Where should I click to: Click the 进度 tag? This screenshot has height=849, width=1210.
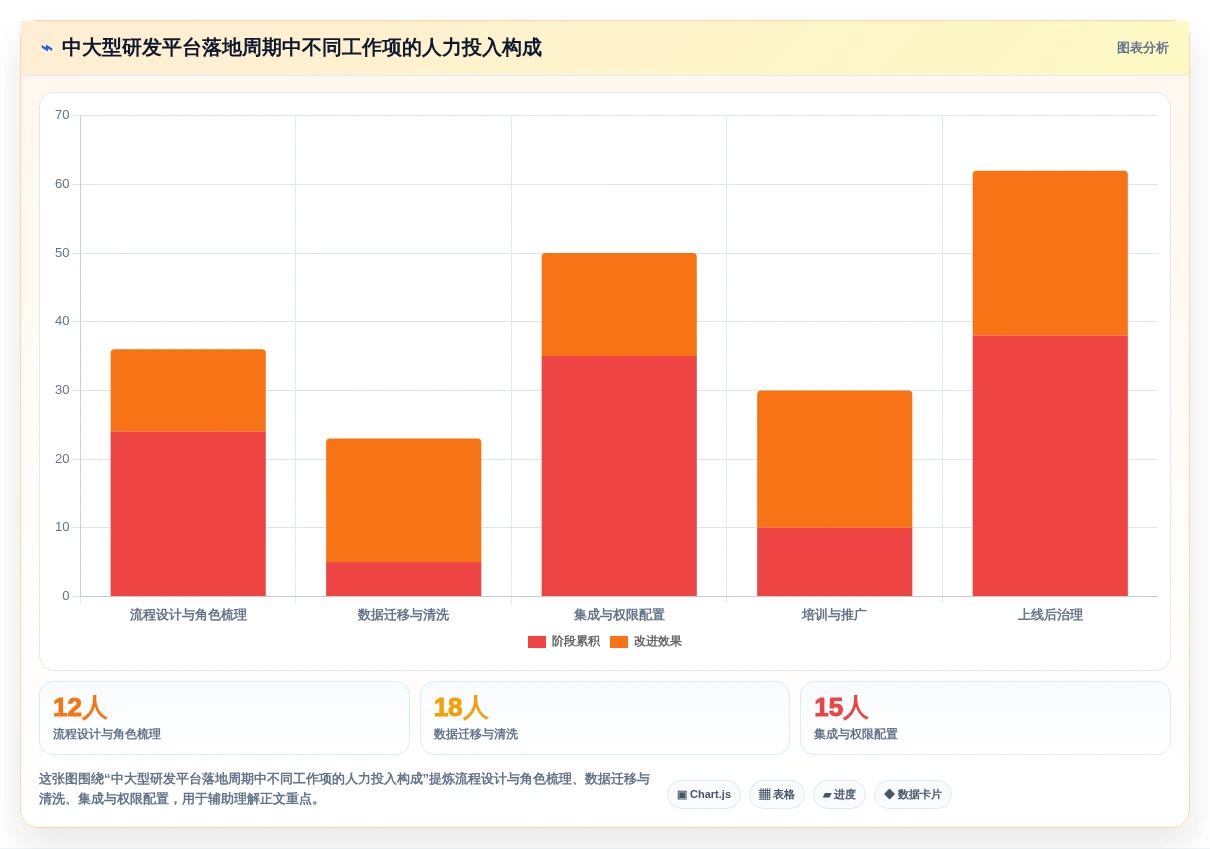(x=839, y=795)
